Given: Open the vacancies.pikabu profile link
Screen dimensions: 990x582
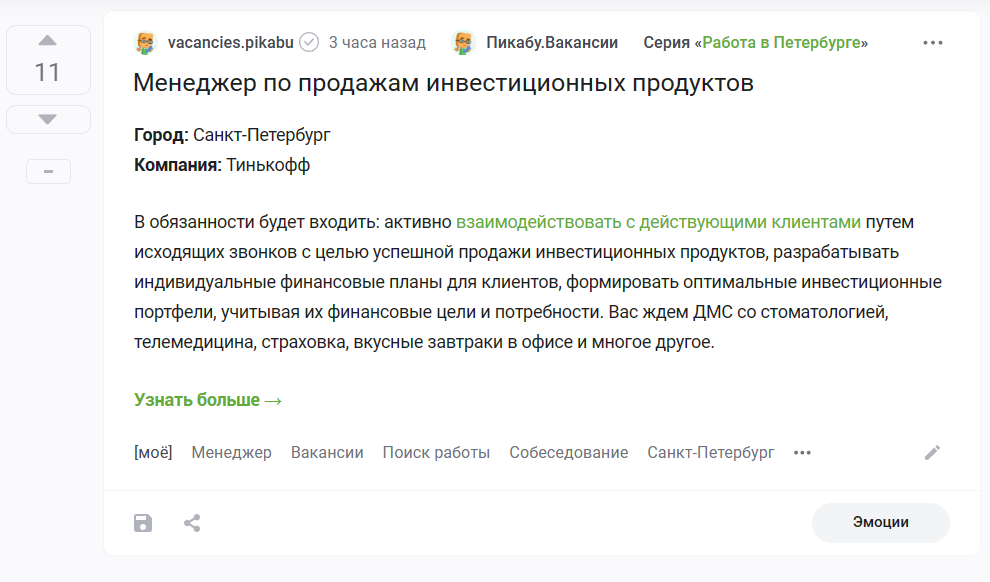Looking at the screenshot, I should pos(230,43).
